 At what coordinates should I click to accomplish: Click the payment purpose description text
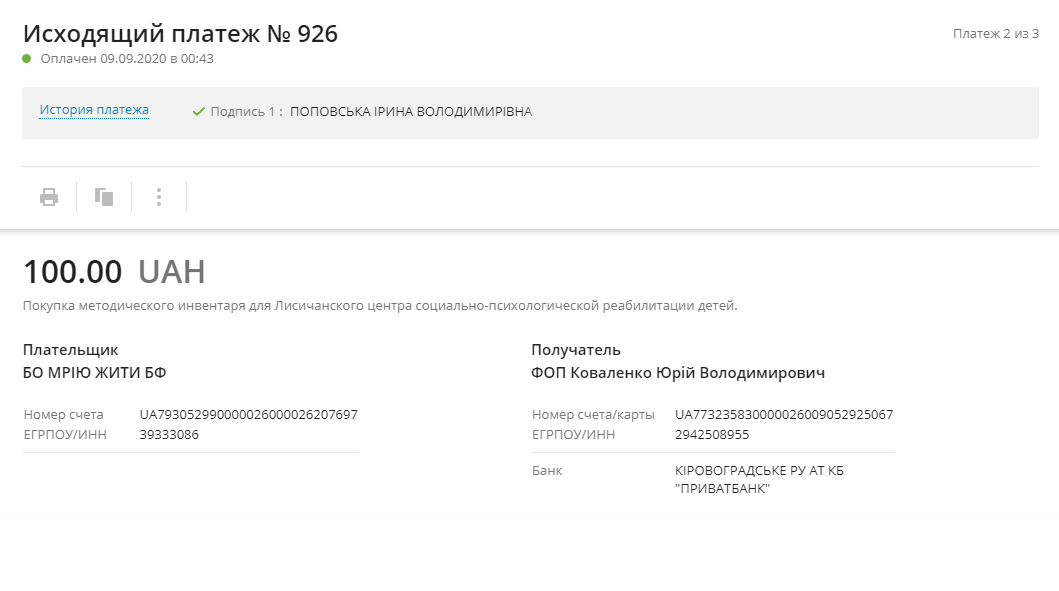(380, 305)
